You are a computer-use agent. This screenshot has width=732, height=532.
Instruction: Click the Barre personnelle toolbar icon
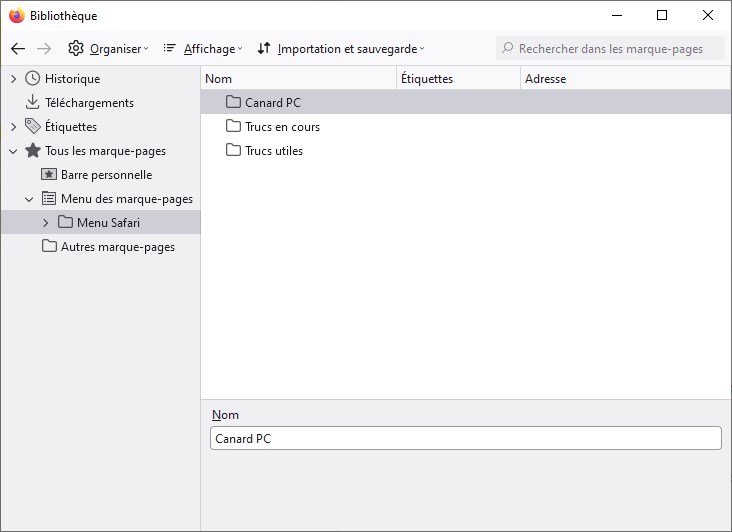tap(49, 175)
